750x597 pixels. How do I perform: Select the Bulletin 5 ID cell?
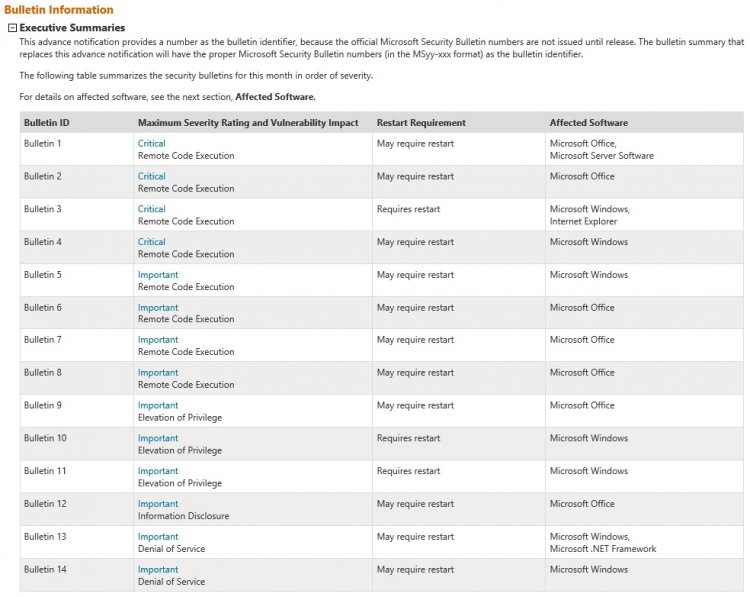(x=77, y=280)
